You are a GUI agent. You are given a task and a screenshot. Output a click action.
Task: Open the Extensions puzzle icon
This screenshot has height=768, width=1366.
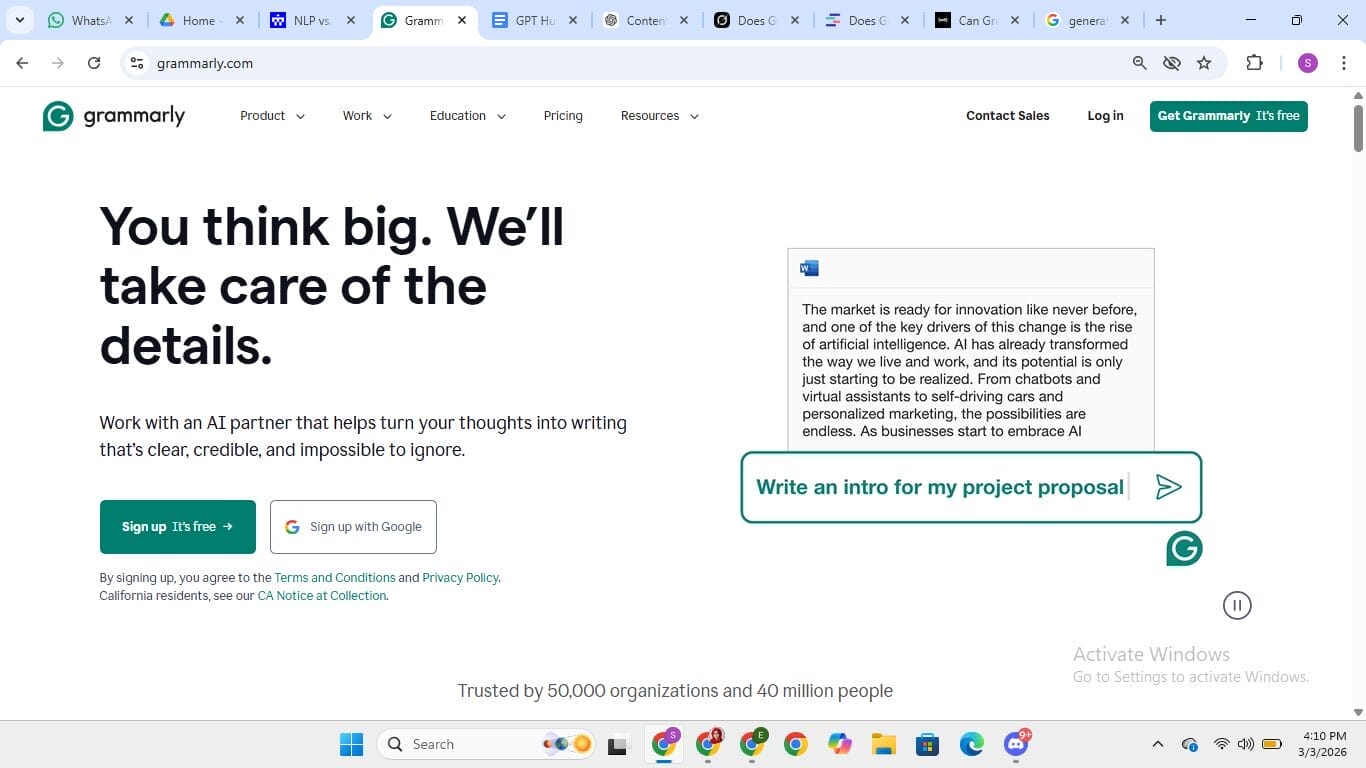[1254, 63]
